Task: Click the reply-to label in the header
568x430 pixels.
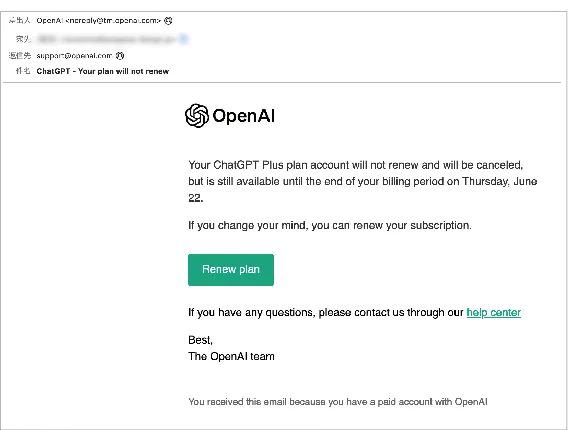Action: (20, 56)
